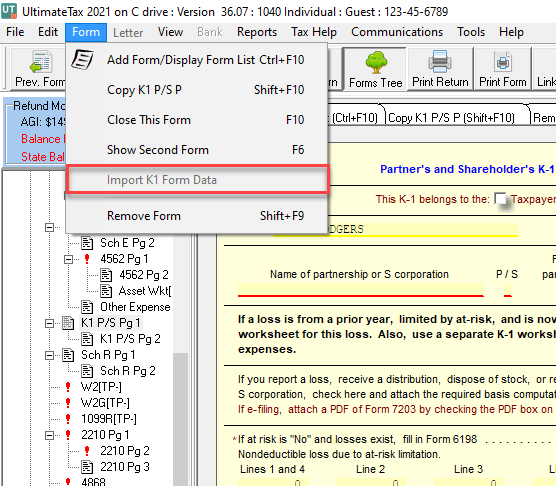Screen dimensions: 556x486
Task: Choose Add Form/Display Form List entry
Action: point(197,60)
